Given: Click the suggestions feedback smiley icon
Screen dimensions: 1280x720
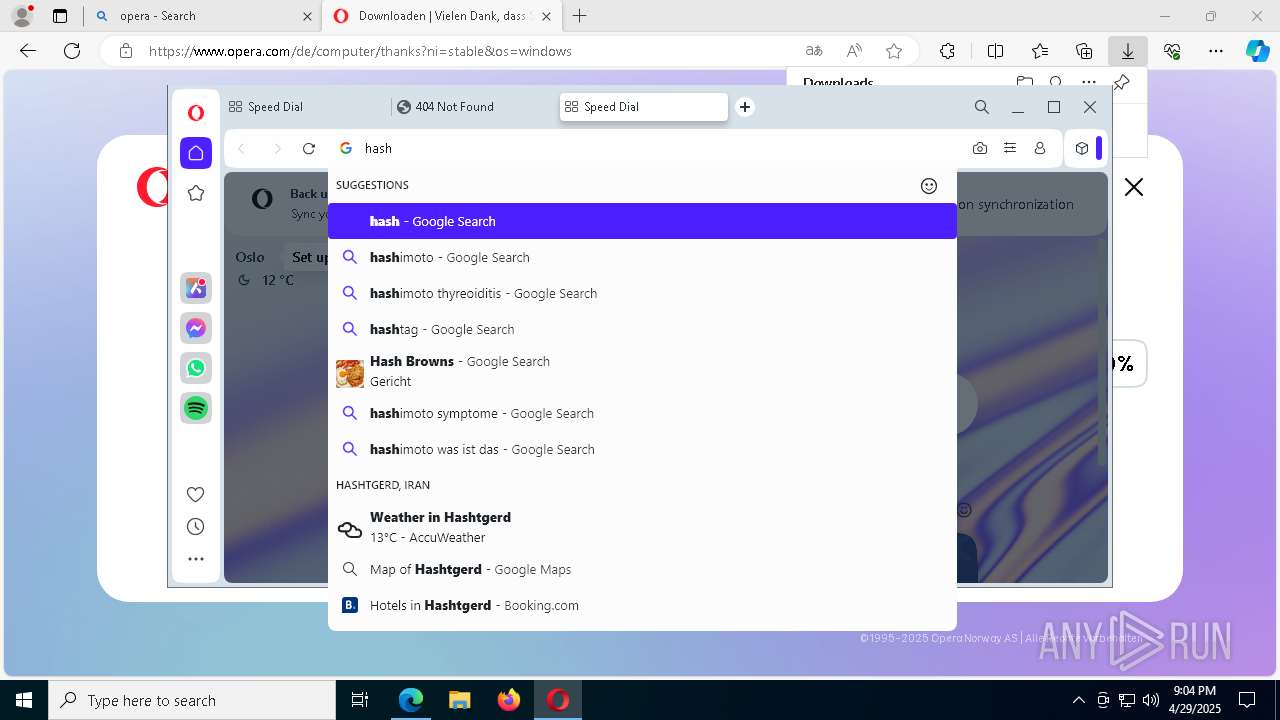Looking at the screenshot, I should (x=929, y=186).
